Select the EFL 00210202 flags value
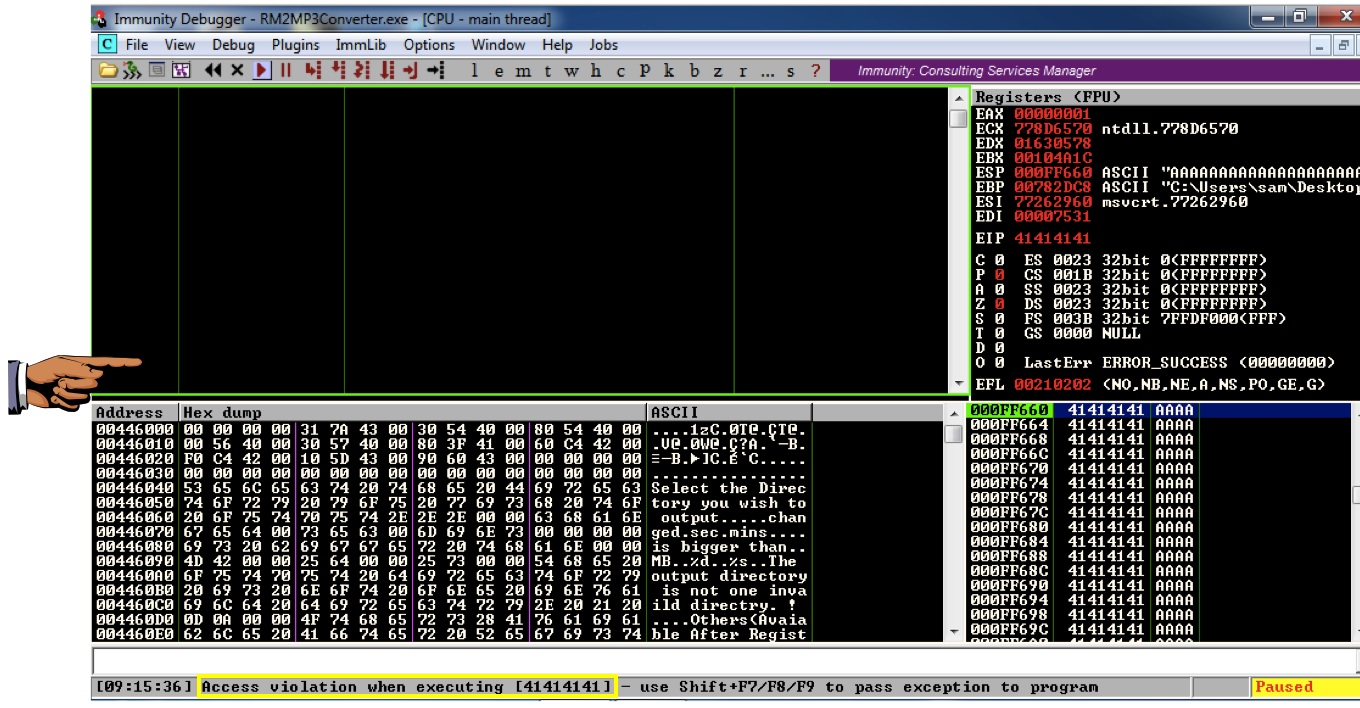The image size is (1360, 708). coord(1051,384)
